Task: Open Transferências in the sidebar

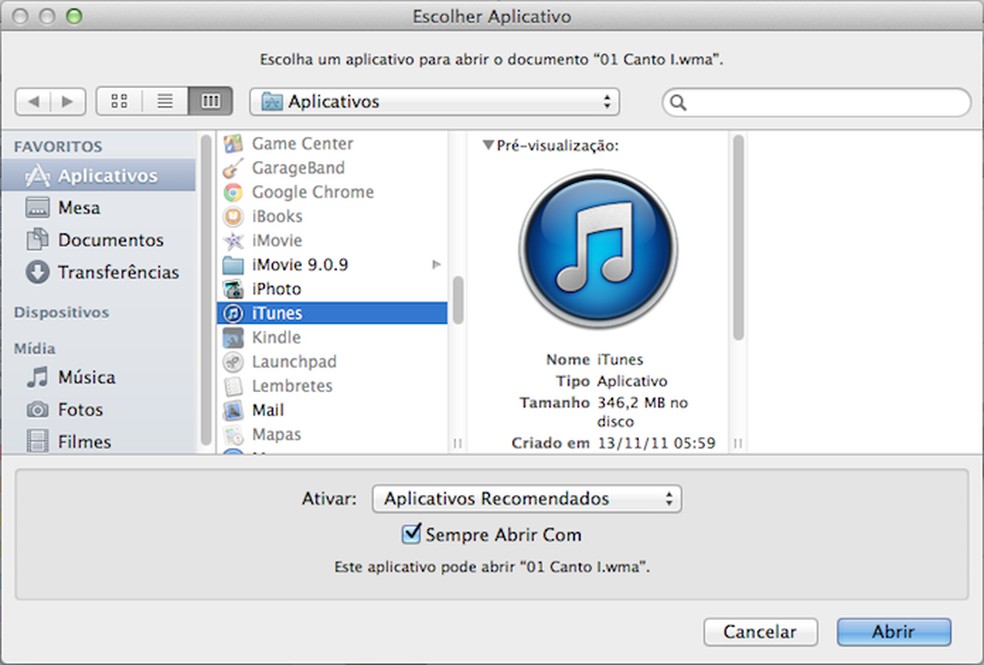Action: [x=99, y=272]
